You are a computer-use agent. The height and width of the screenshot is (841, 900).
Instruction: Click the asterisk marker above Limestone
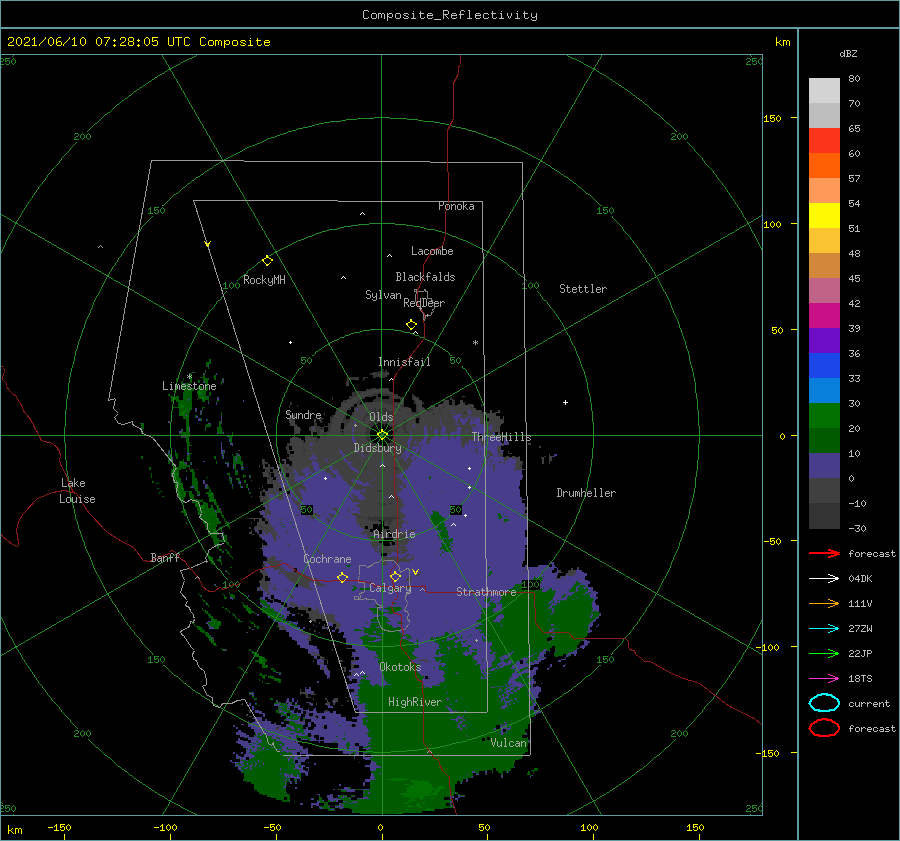189,377
